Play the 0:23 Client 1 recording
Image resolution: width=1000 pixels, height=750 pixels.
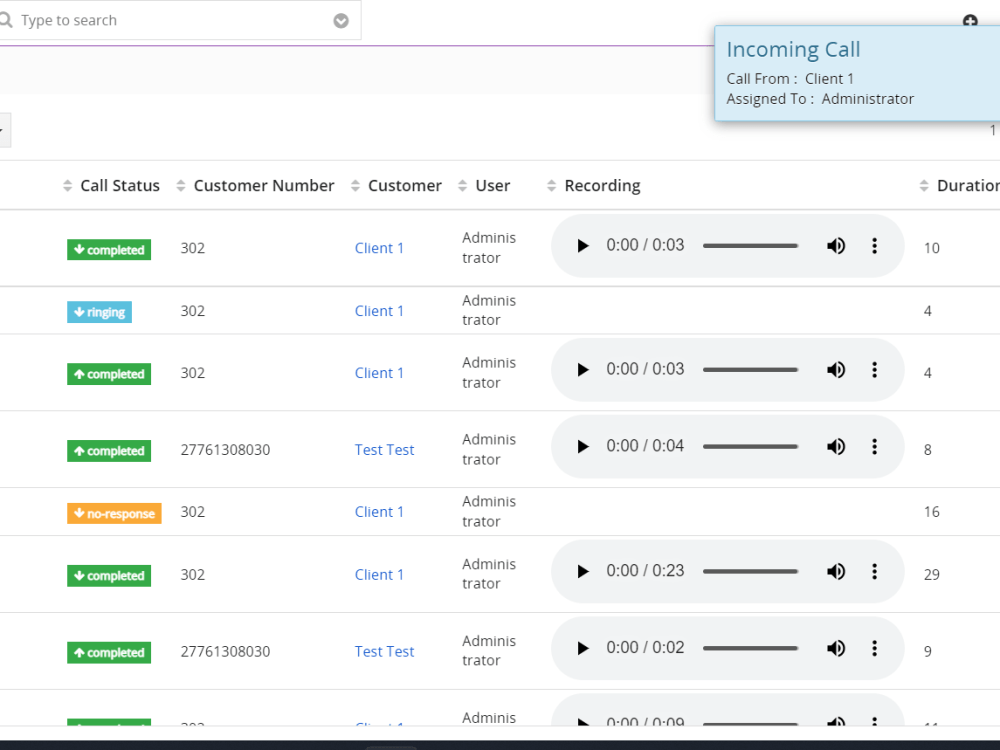tap(582, 571)
